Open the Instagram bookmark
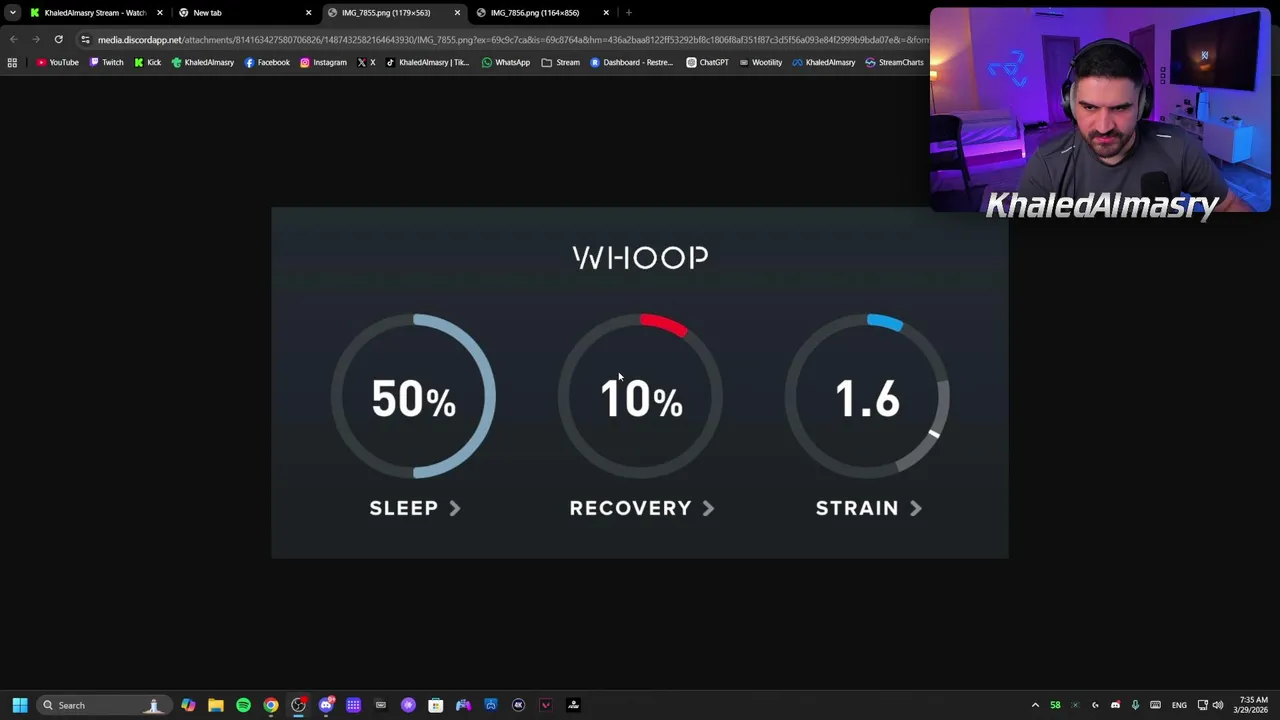 coord(323,62)
